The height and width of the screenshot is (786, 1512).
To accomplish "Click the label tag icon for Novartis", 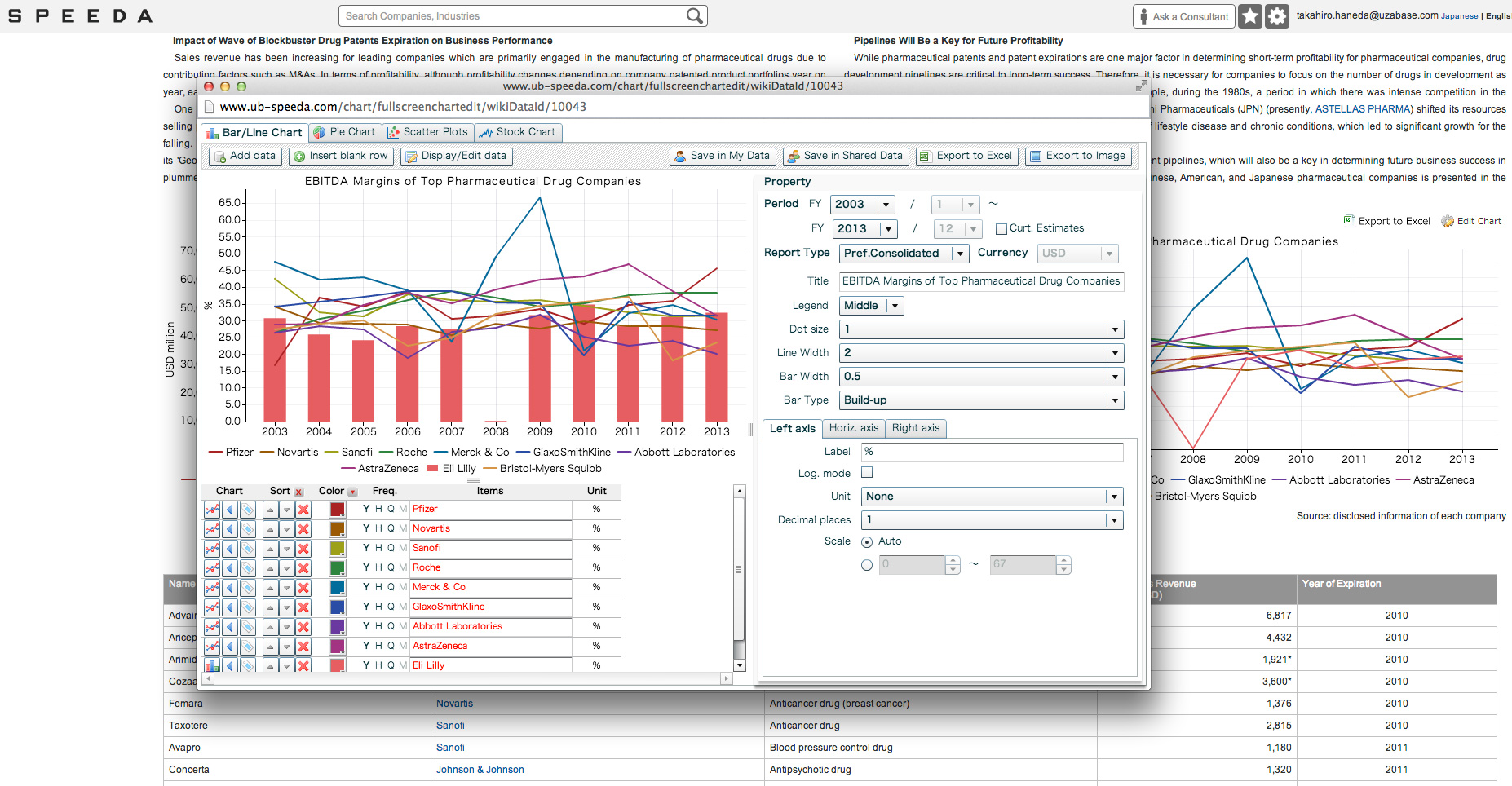I will point(248,529).
